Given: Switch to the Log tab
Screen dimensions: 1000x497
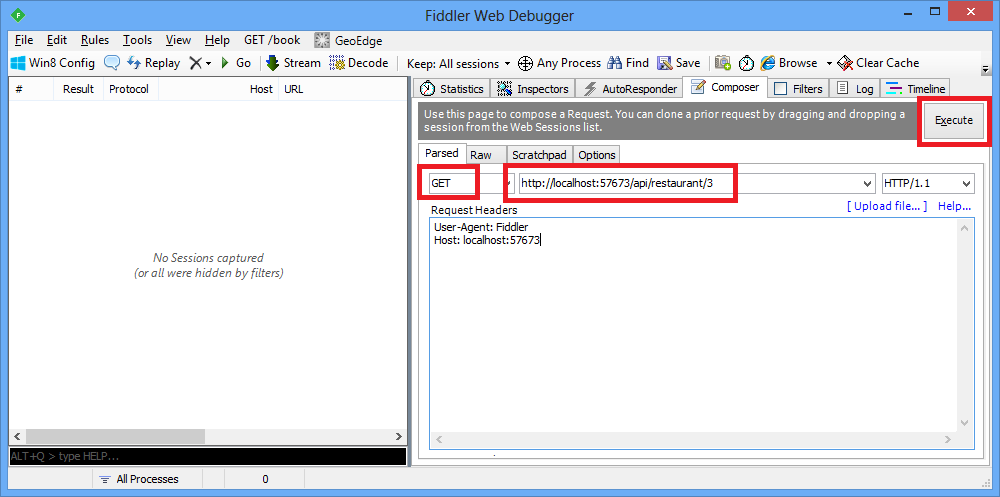Looking at the screenshot, I should 855,89.
